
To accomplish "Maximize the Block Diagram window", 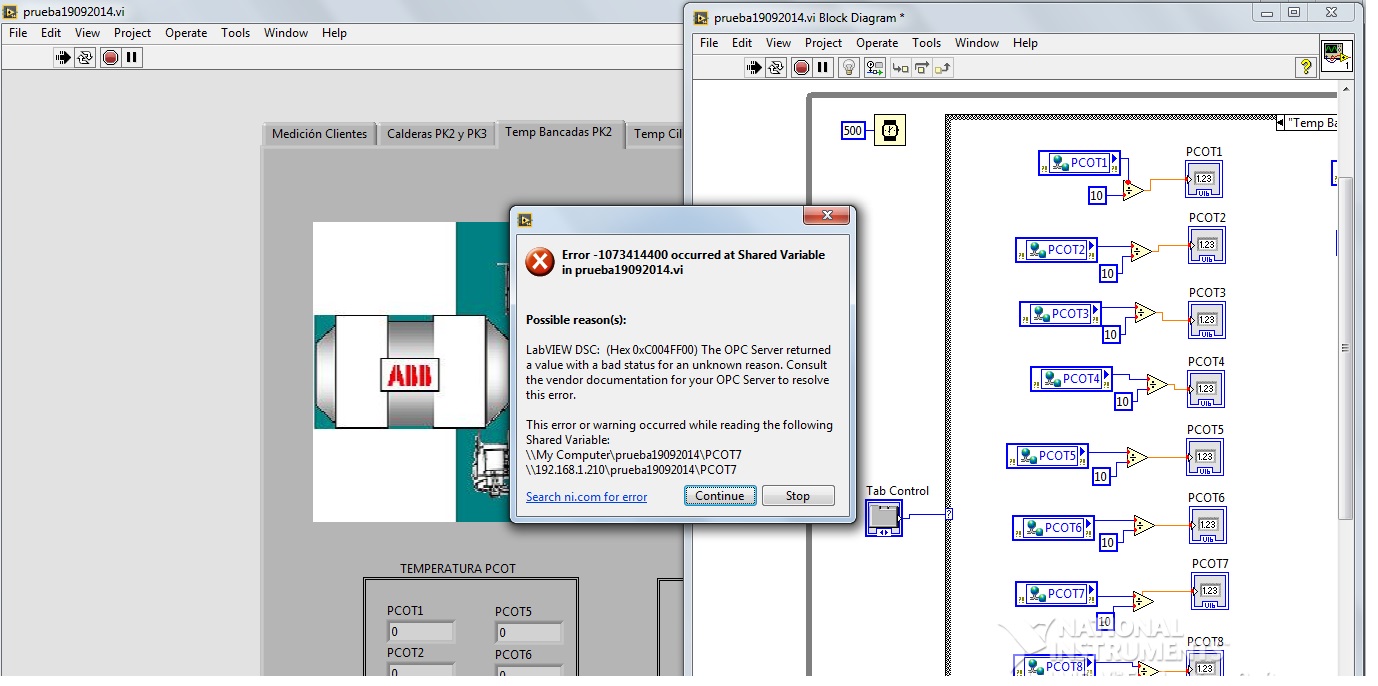I will point(1293,12).
